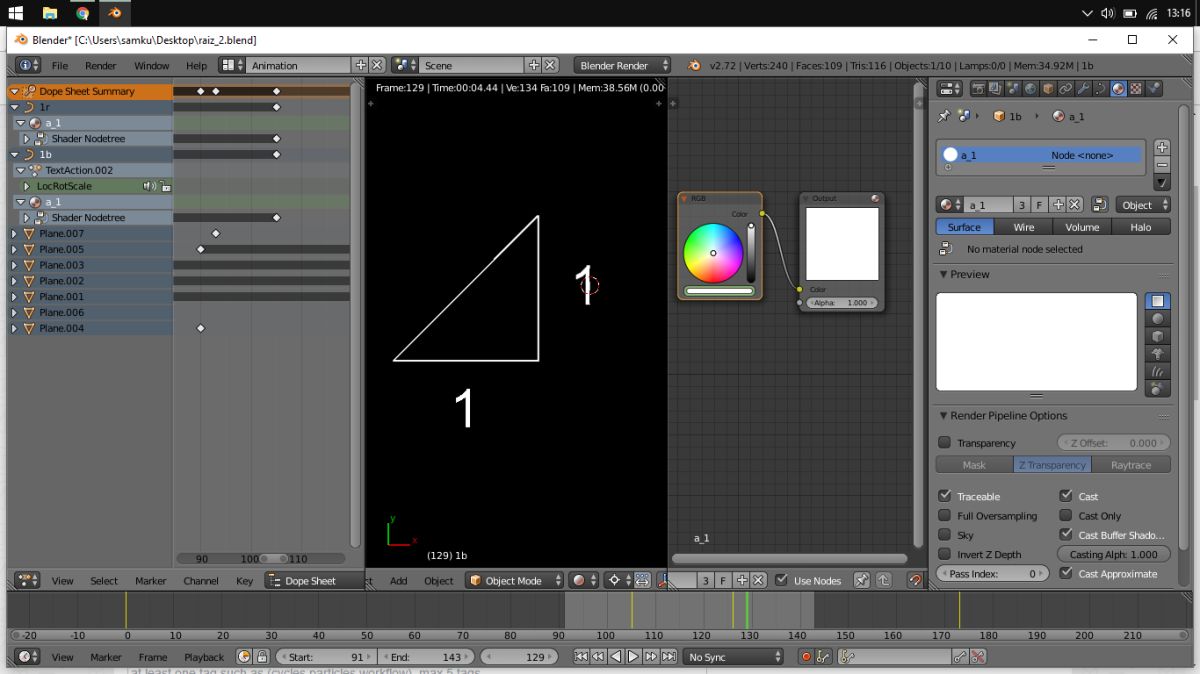Select the Volume material type
Screen dimensions: 1200x674
[1082, 227]
